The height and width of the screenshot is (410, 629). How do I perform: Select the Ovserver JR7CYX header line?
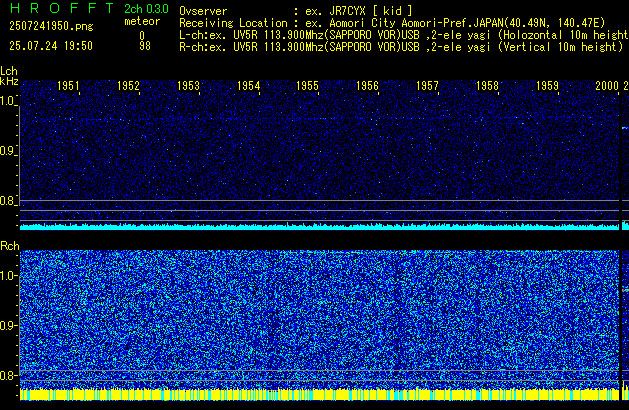[296, 11]
